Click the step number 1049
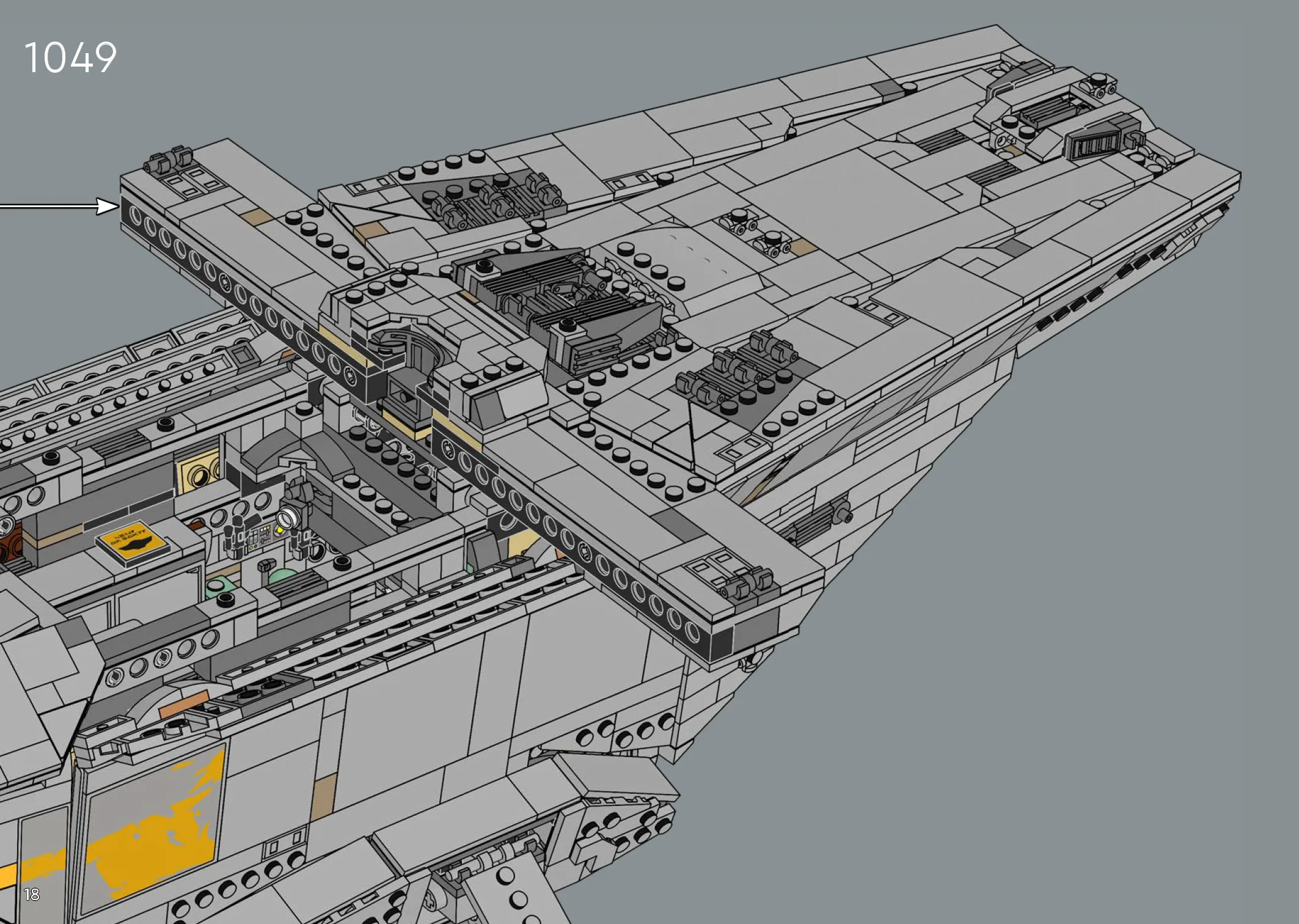Screen dimensions: 1299x924 click(70, 58)
